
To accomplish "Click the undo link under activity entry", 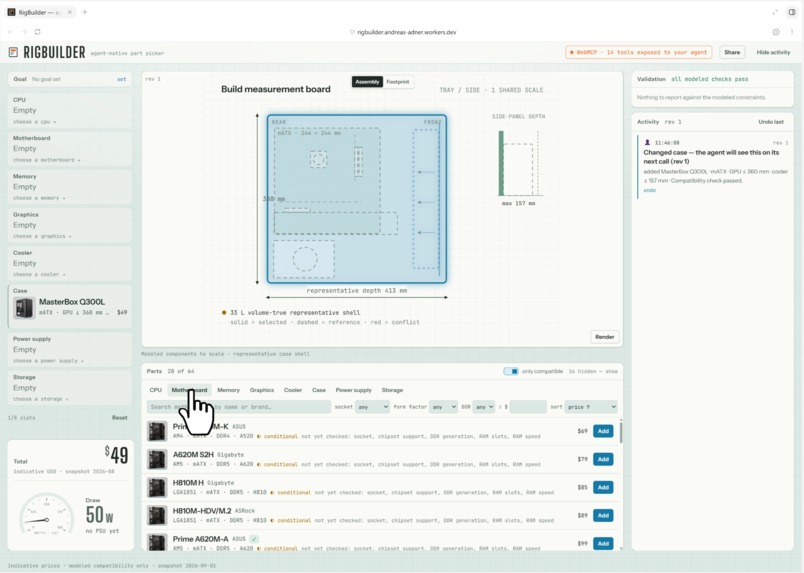I will (649, 190).
